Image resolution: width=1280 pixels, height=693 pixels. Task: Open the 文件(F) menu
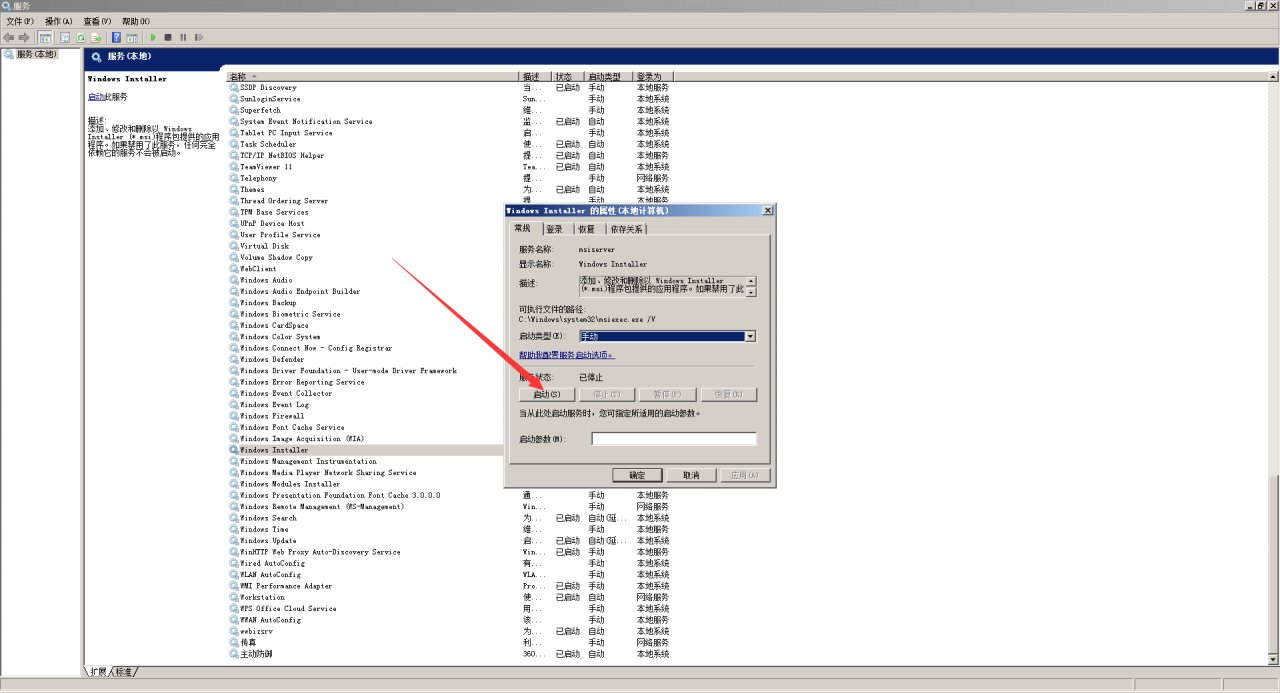point(20,21)
